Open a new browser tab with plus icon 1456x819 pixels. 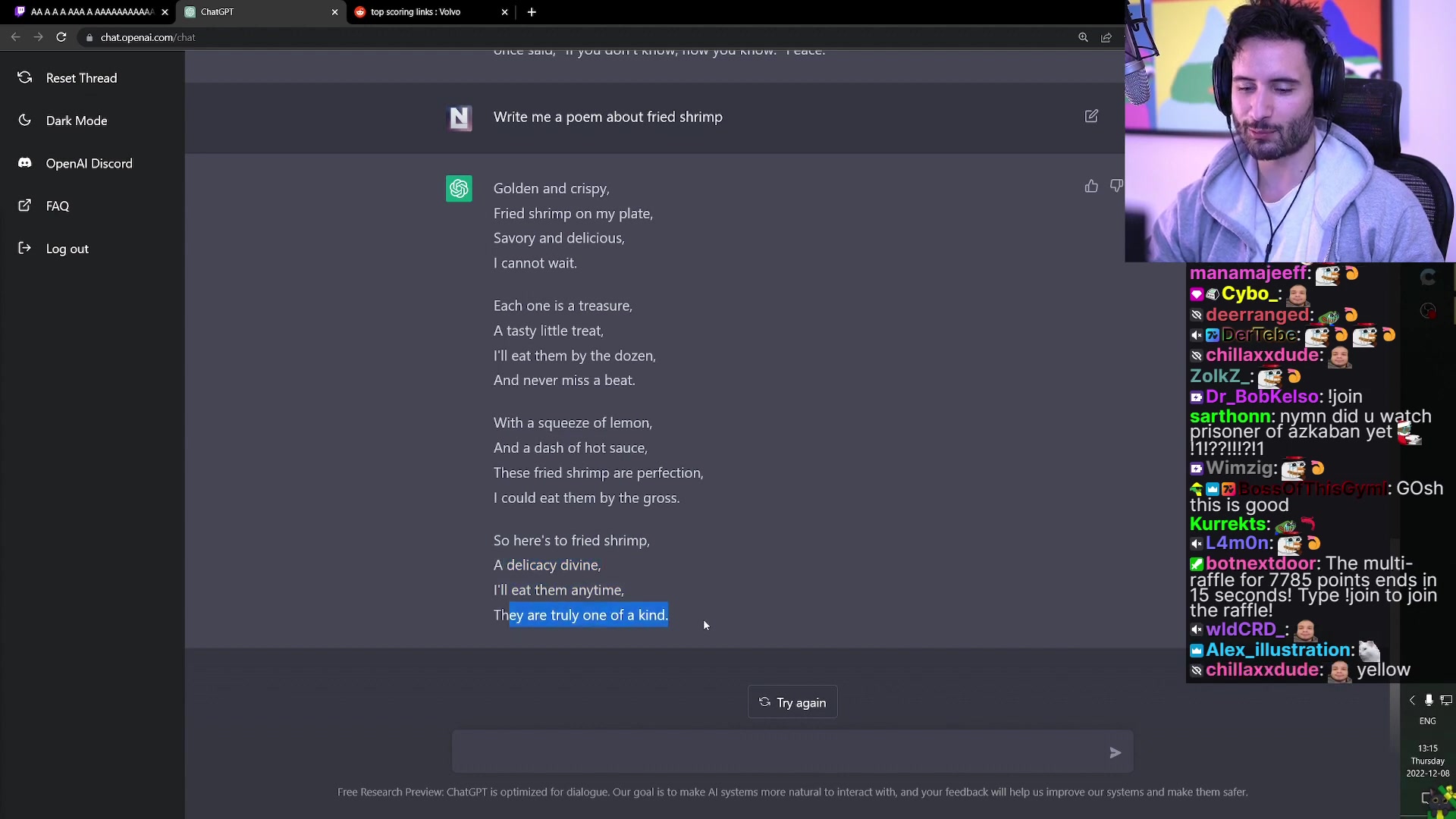point(532,12)
